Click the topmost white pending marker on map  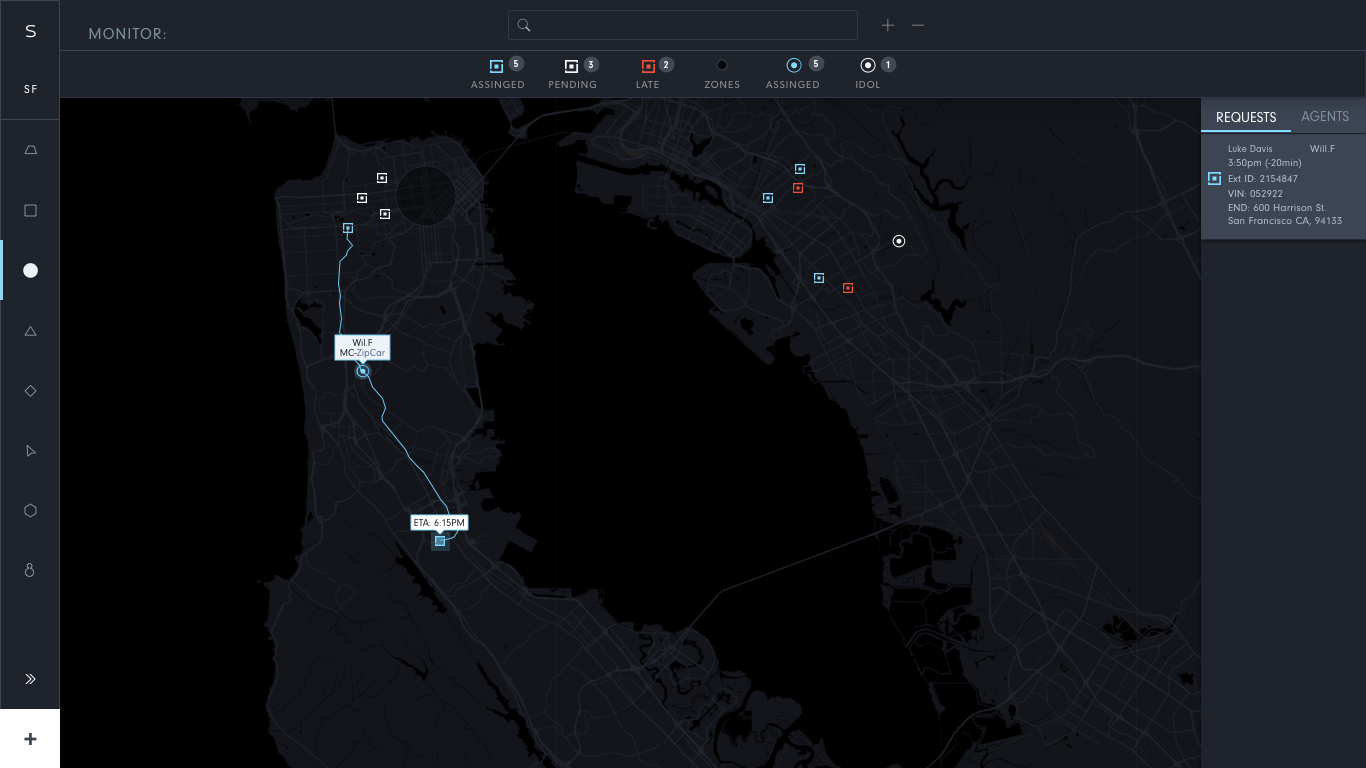tap(382, 178)
